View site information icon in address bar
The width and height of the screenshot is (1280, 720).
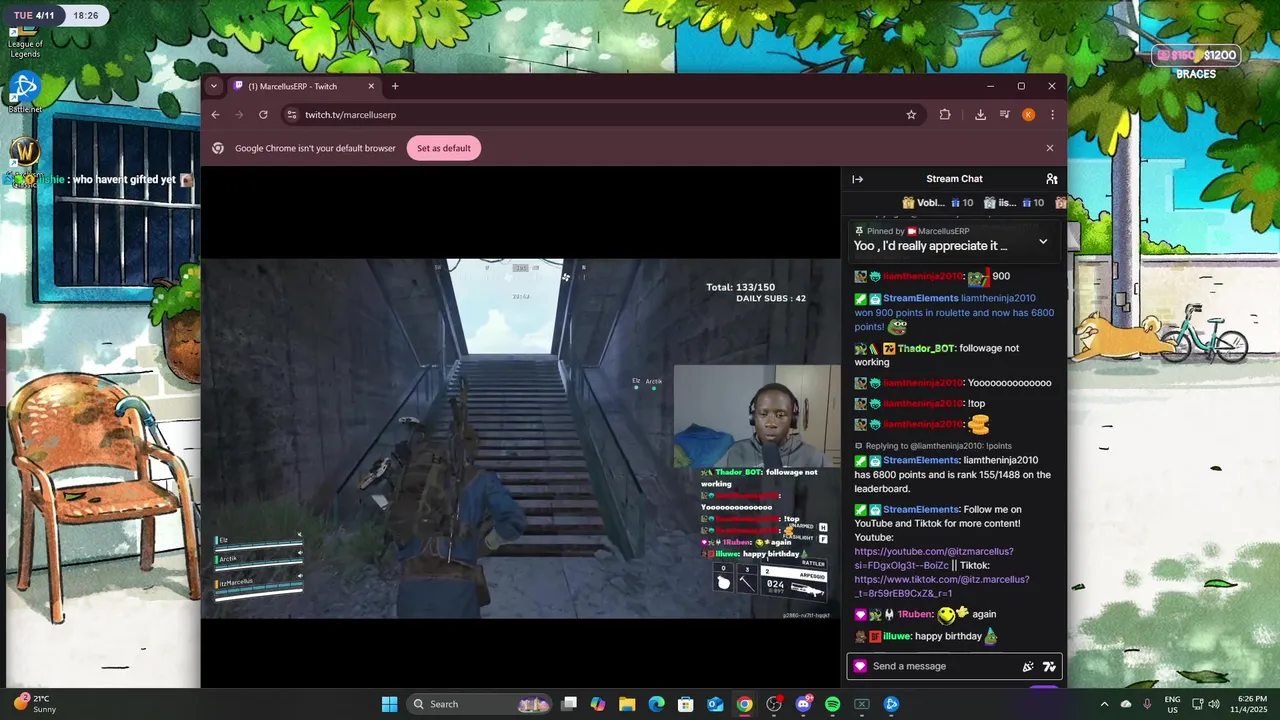tap(291, 115)
